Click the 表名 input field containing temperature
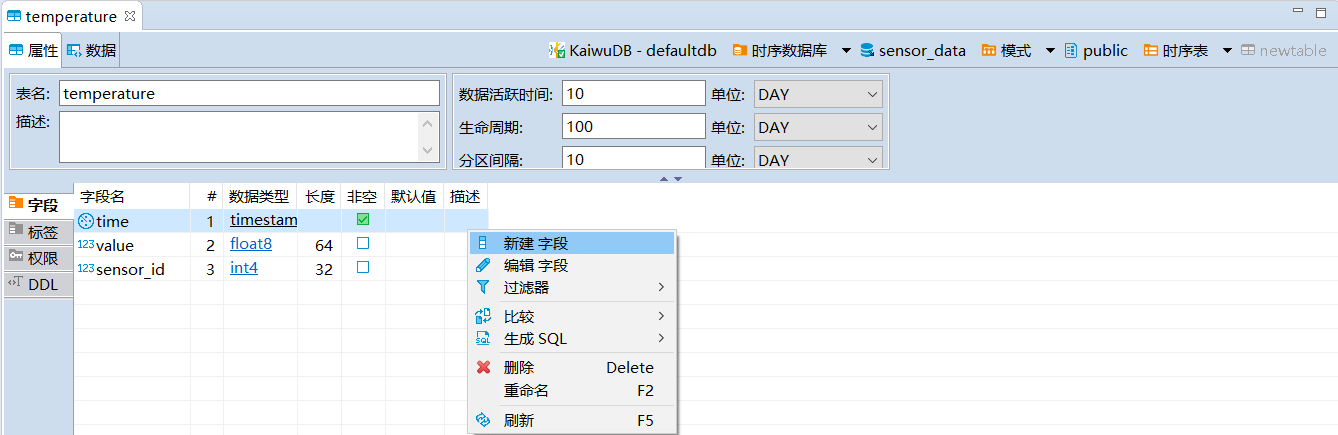 coord(249,94)
